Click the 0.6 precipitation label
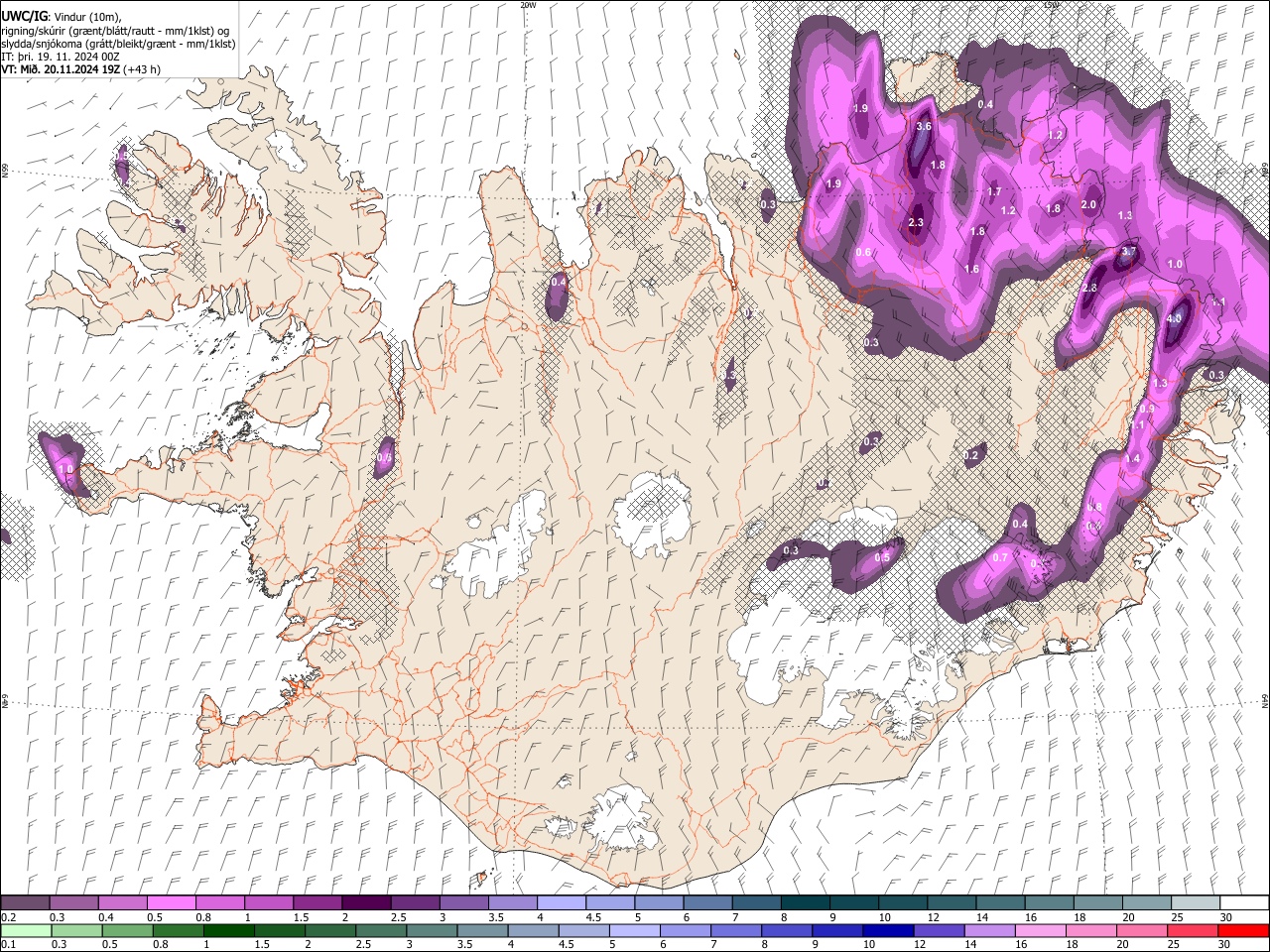This screenshot has height=952, width=1270. point(863,253)
